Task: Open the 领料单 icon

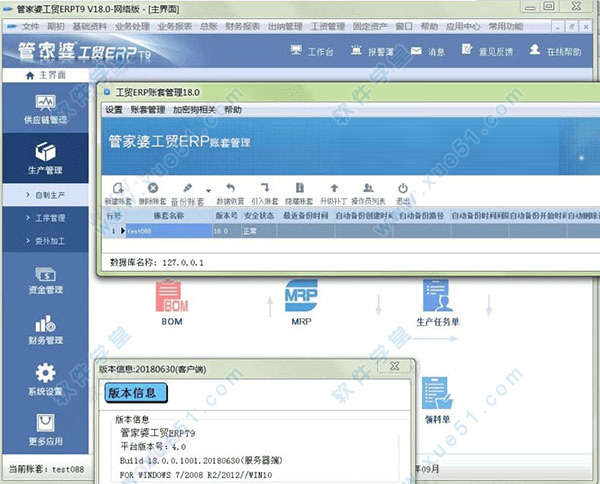Action: (437, 393)
